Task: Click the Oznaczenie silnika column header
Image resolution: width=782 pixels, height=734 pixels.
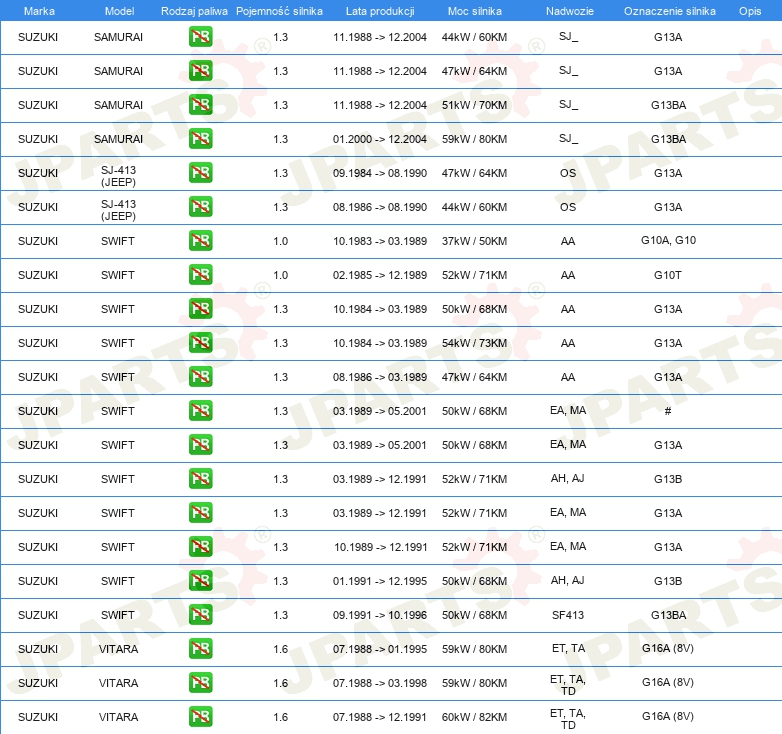Action: coord(669,11)
